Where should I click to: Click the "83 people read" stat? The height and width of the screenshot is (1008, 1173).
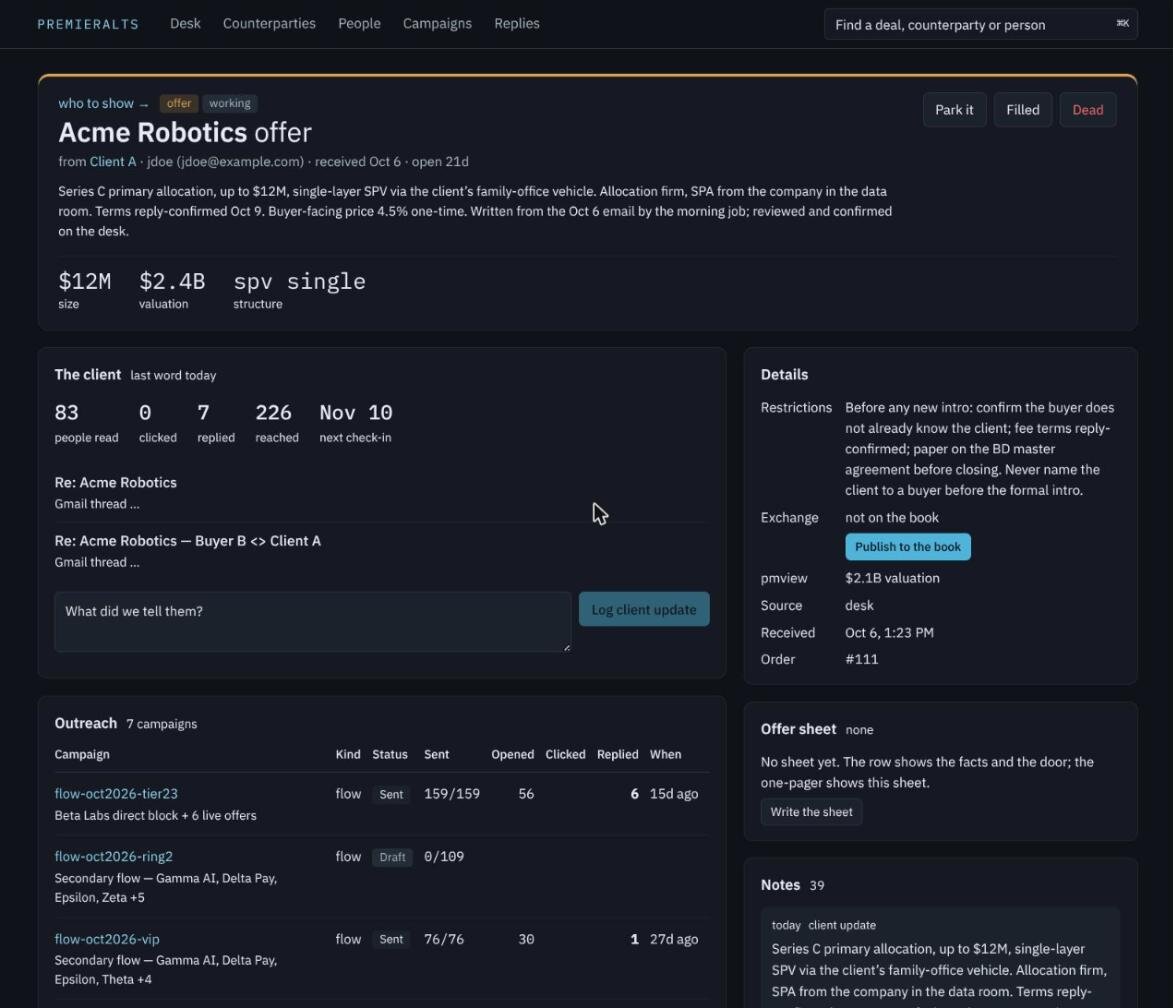86,423
